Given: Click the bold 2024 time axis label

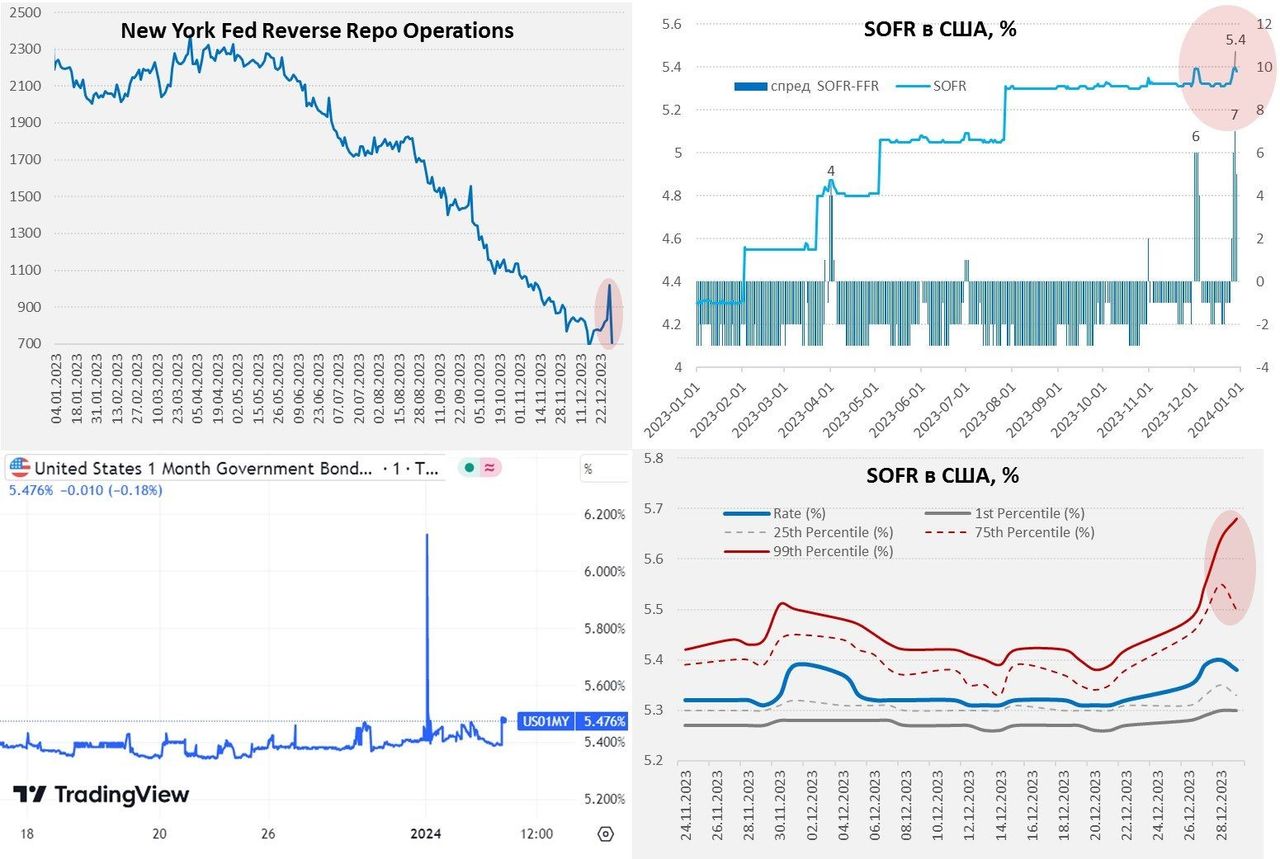Looking at the screenshot, I should click(x=426, y=833).
